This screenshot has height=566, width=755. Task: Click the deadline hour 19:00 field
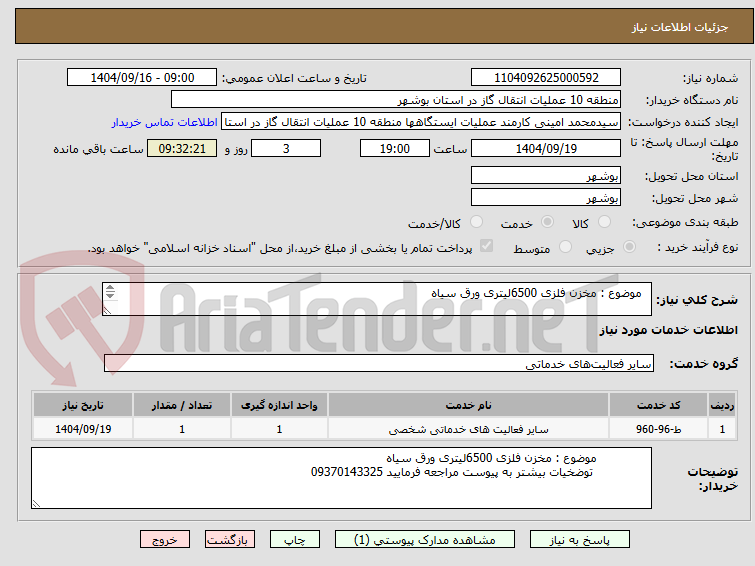(x=394, y=148)
